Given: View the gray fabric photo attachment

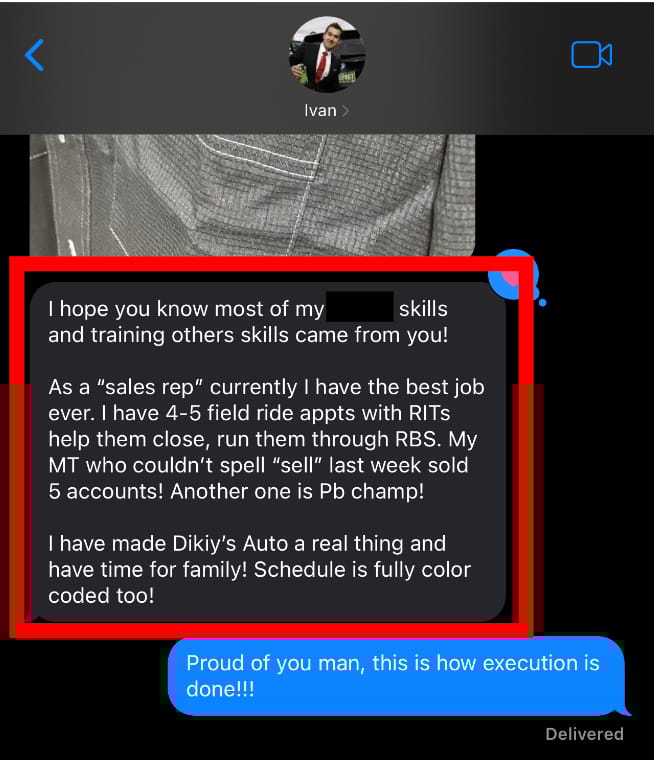Looking at the screenshot, I should [x=252, y=195].
